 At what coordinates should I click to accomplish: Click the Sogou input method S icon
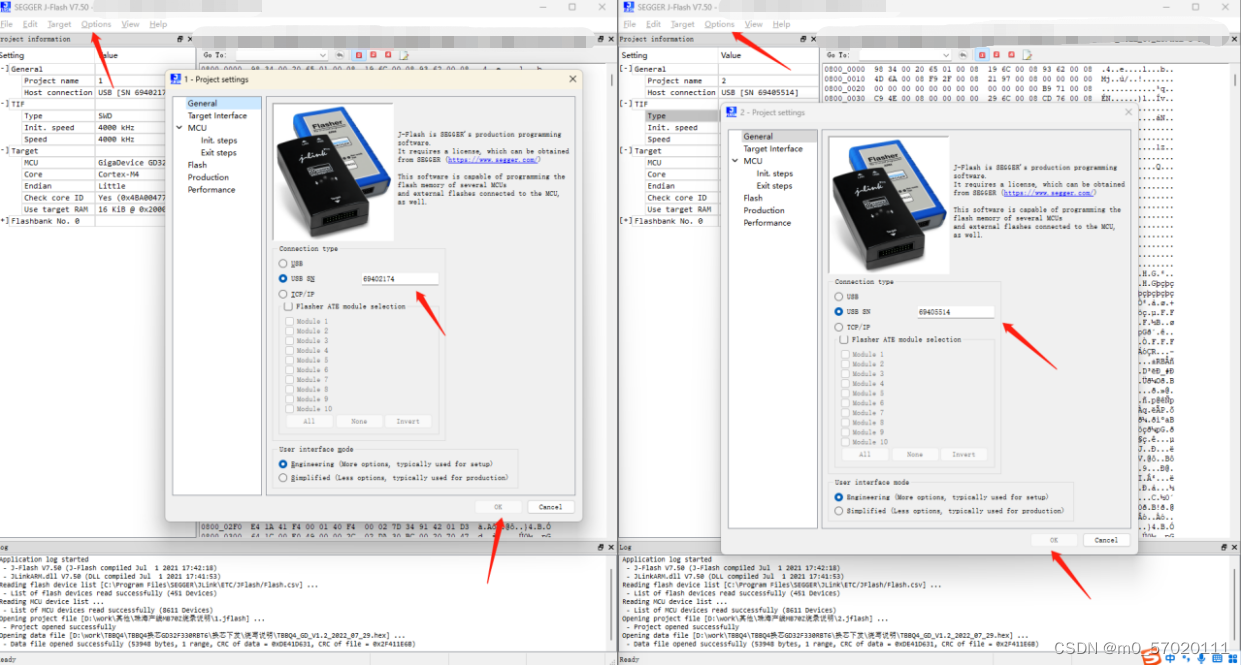coord(1151,657)
